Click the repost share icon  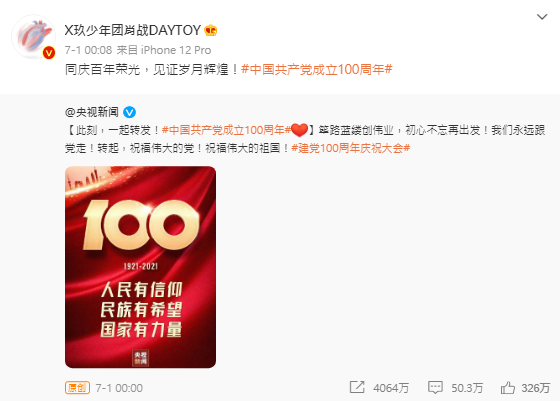tap(357, 387)
